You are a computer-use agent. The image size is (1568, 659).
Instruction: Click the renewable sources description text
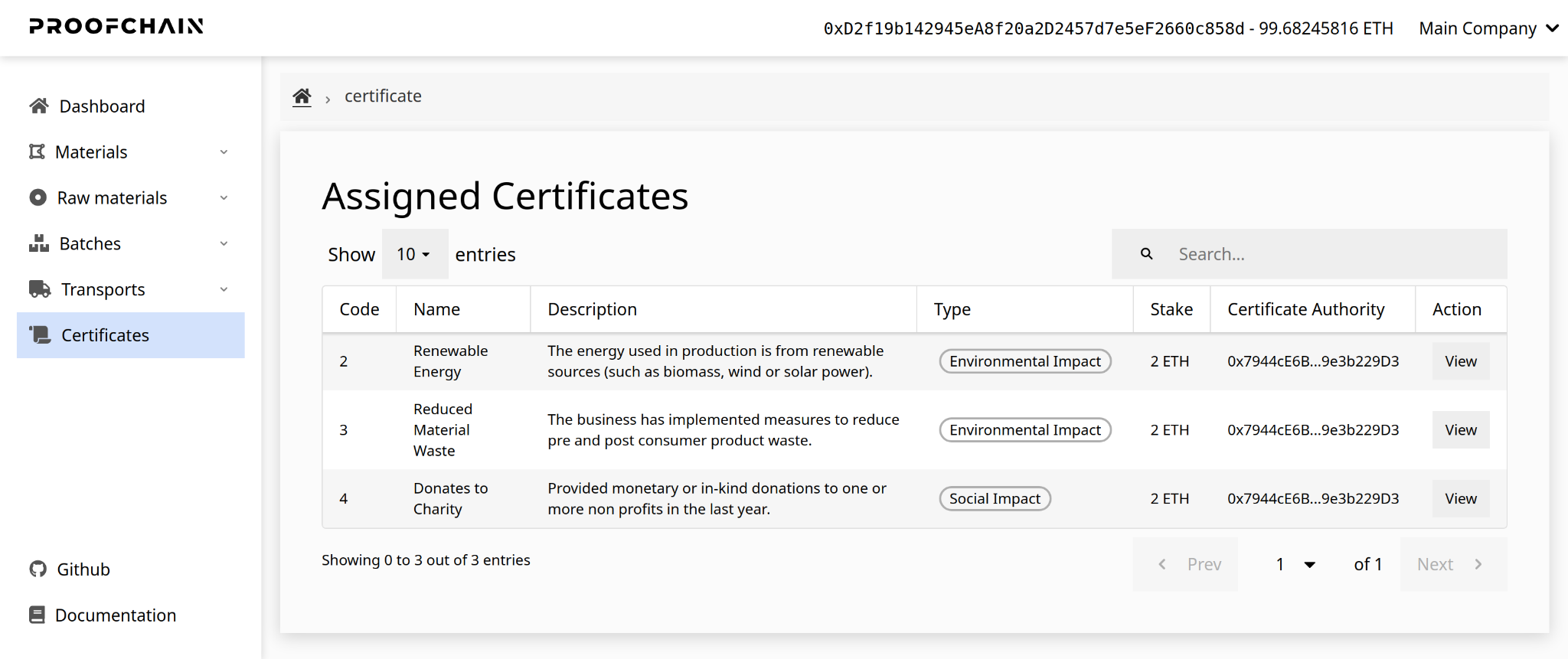pos(715,361)
